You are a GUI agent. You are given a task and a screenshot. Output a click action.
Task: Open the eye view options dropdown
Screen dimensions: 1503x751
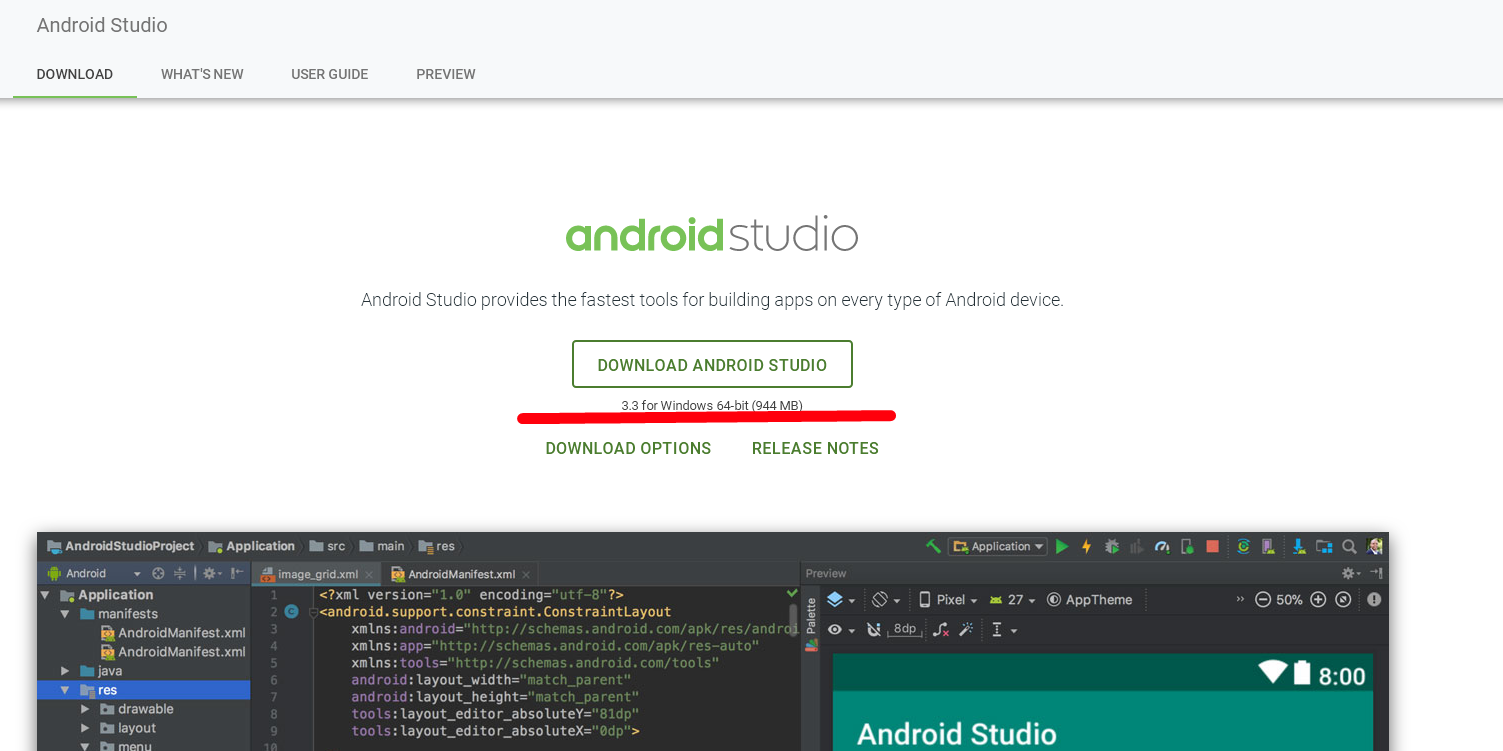(x=840, y=629)
